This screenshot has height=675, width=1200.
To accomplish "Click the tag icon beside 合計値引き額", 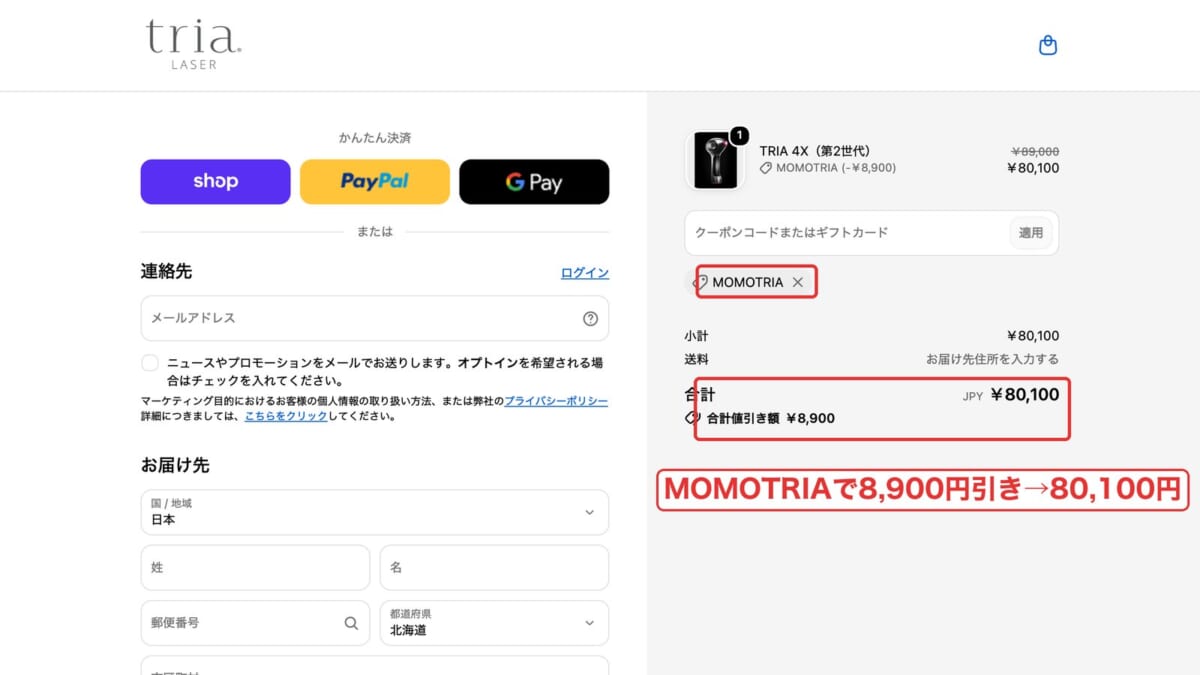I will tap(692, 418).
